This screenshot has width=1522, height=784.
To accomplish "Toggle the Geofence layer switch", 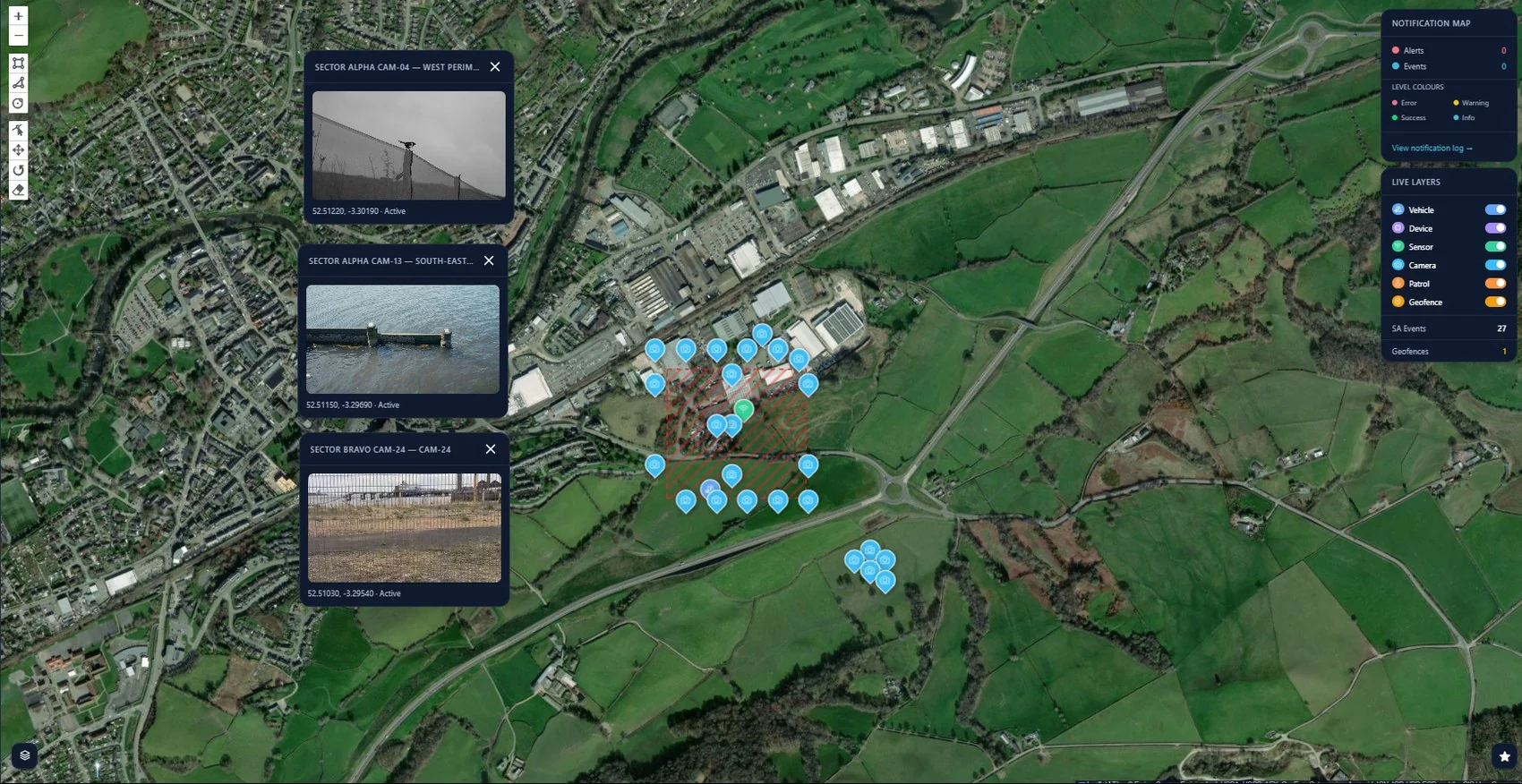I will [x=1495, y=302].
